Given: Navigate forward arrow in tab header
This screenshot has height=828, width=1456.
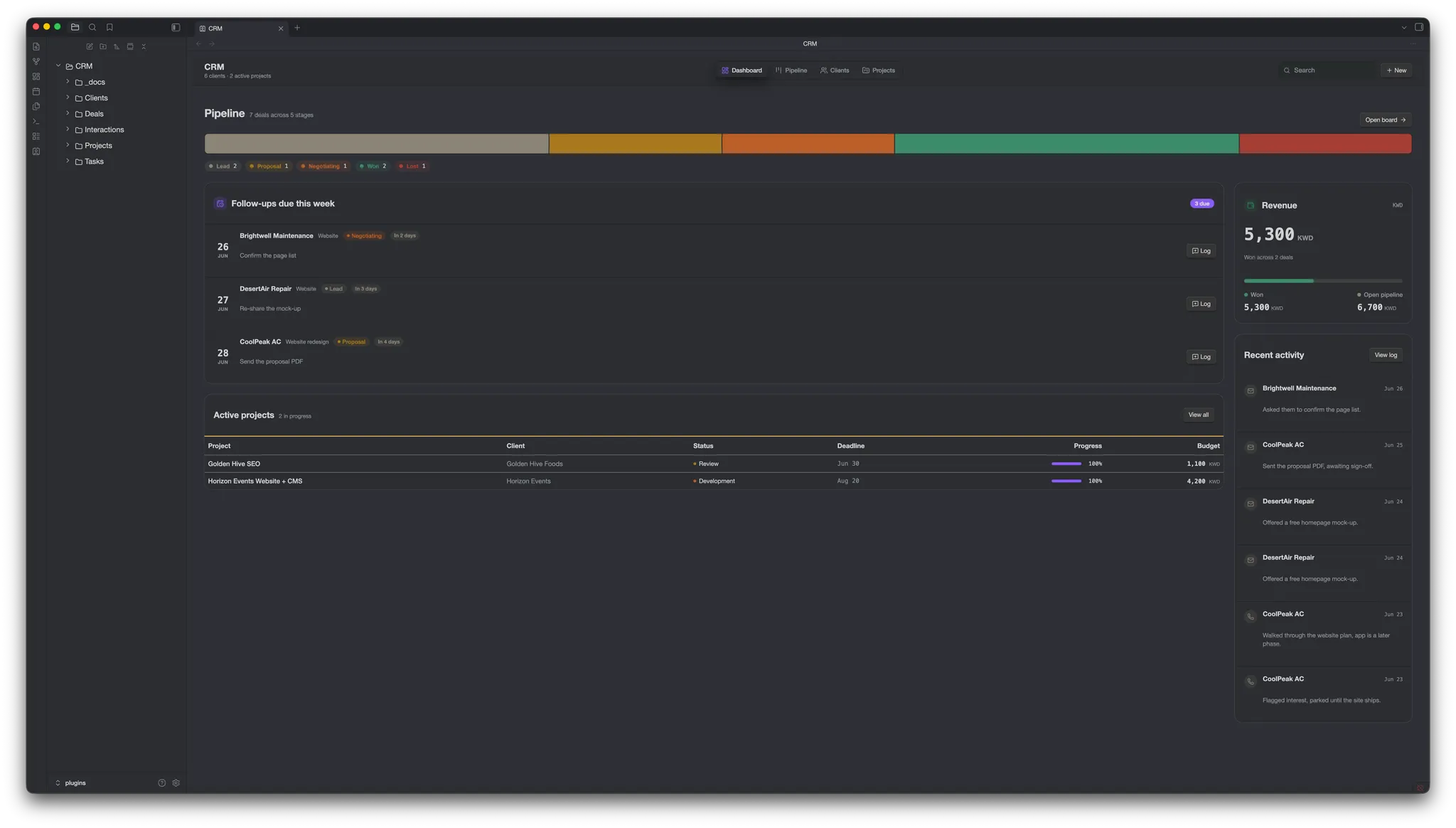Looking at the screenshot, I should pos(212,43).
